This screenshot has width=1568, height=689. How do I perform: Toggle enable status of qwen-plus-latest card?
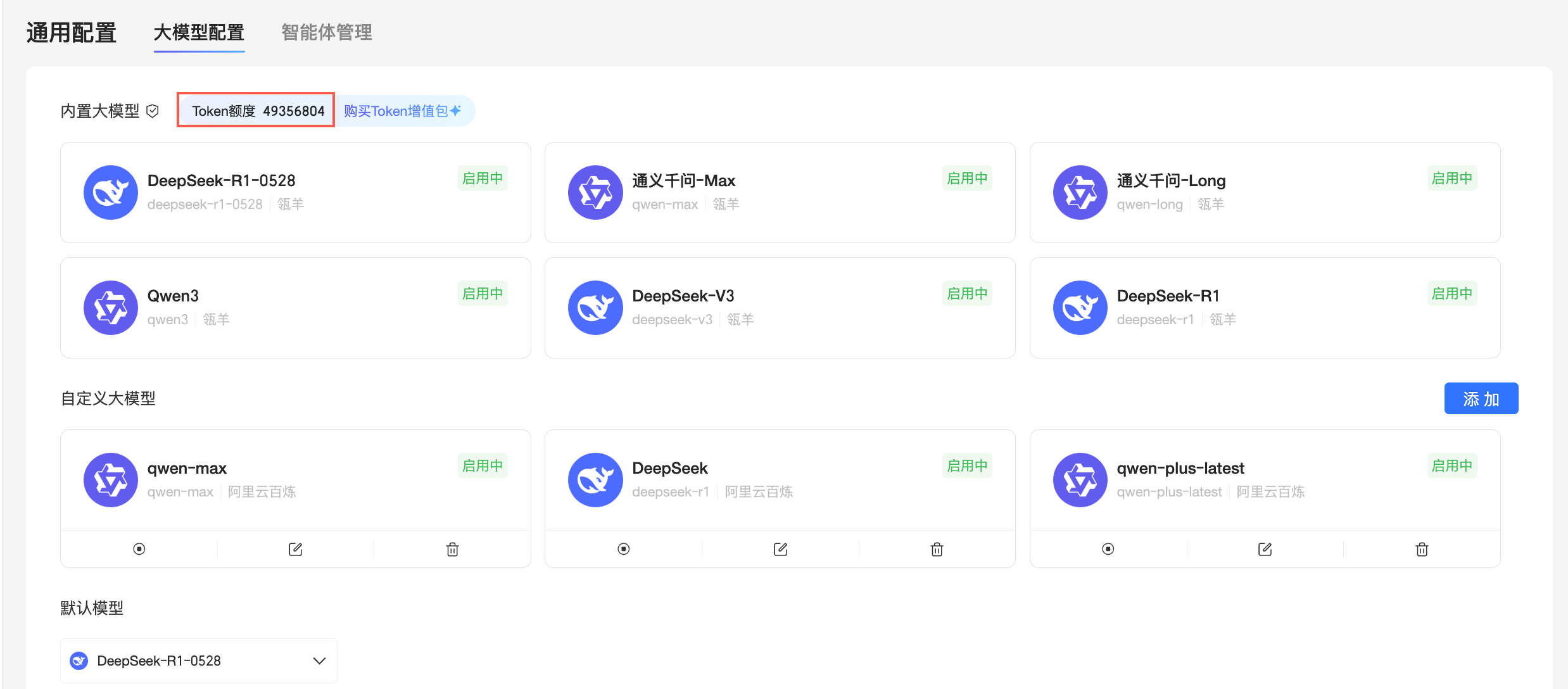click(x=1108, y=549)
